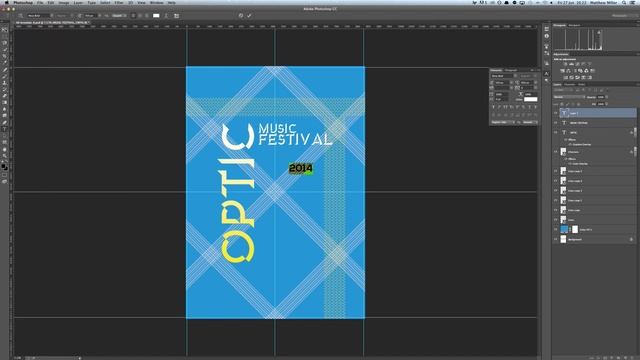
Task: Select the Horizontal Type tool
Action: pos(5,128)
